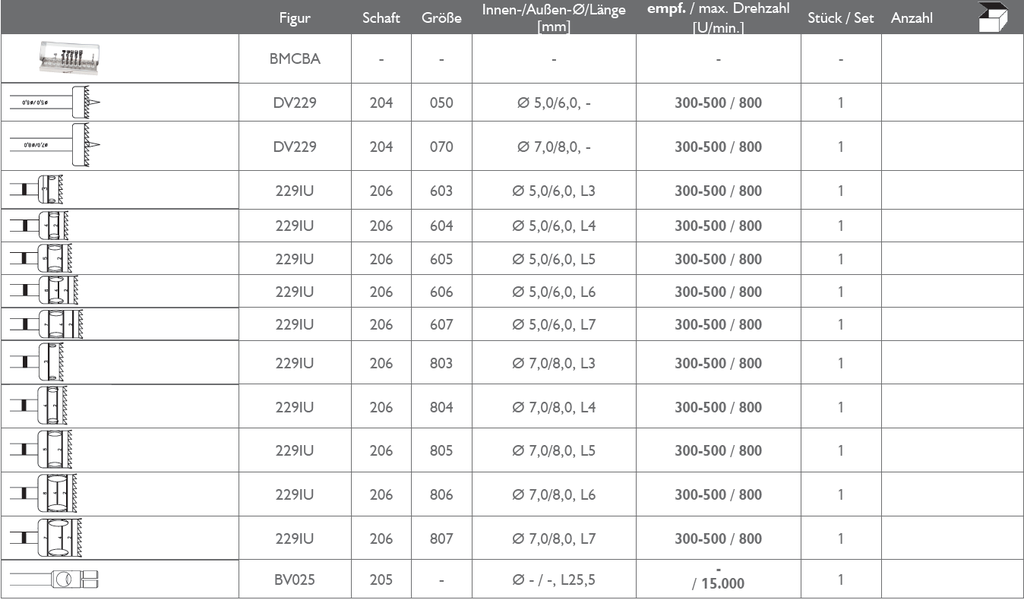
Task: Click the package box icon in header
Action: tap(993, 17)
